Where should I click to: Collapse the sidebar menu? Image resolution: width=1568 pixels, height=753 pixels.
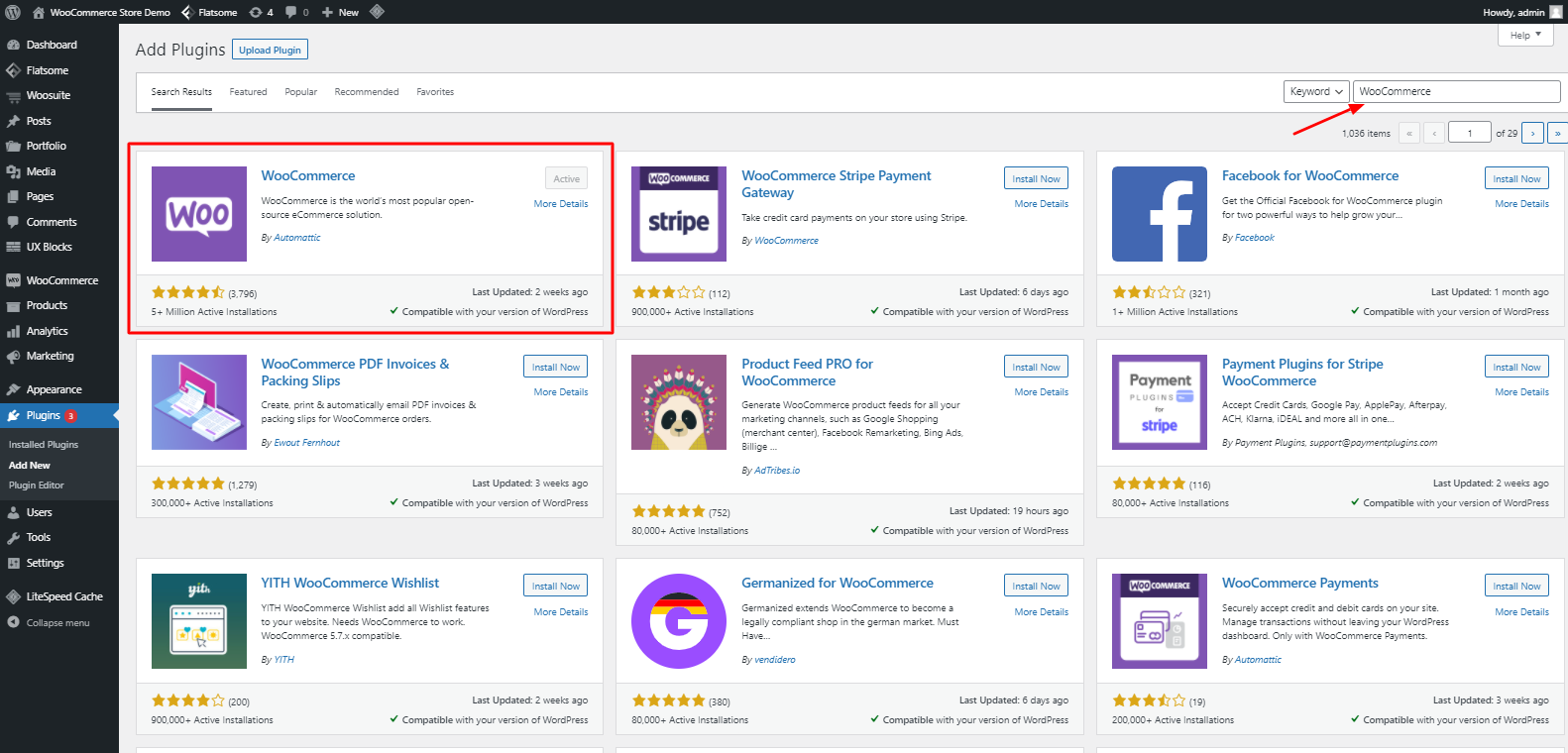pyautogui.click(x=59, y=622)
